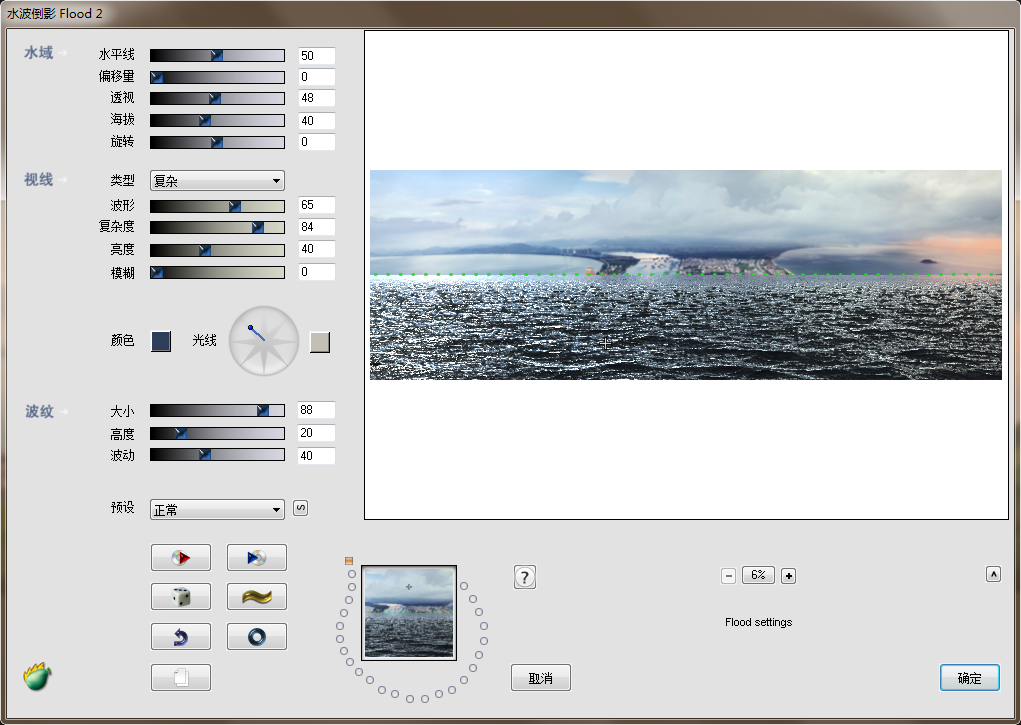Click the golden wave button
1021x725 pixels.
[x=256, y=597]
